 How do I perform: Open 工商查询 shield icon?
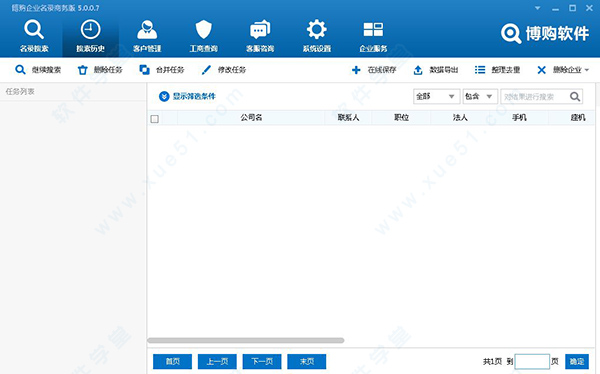click(204, 29)
